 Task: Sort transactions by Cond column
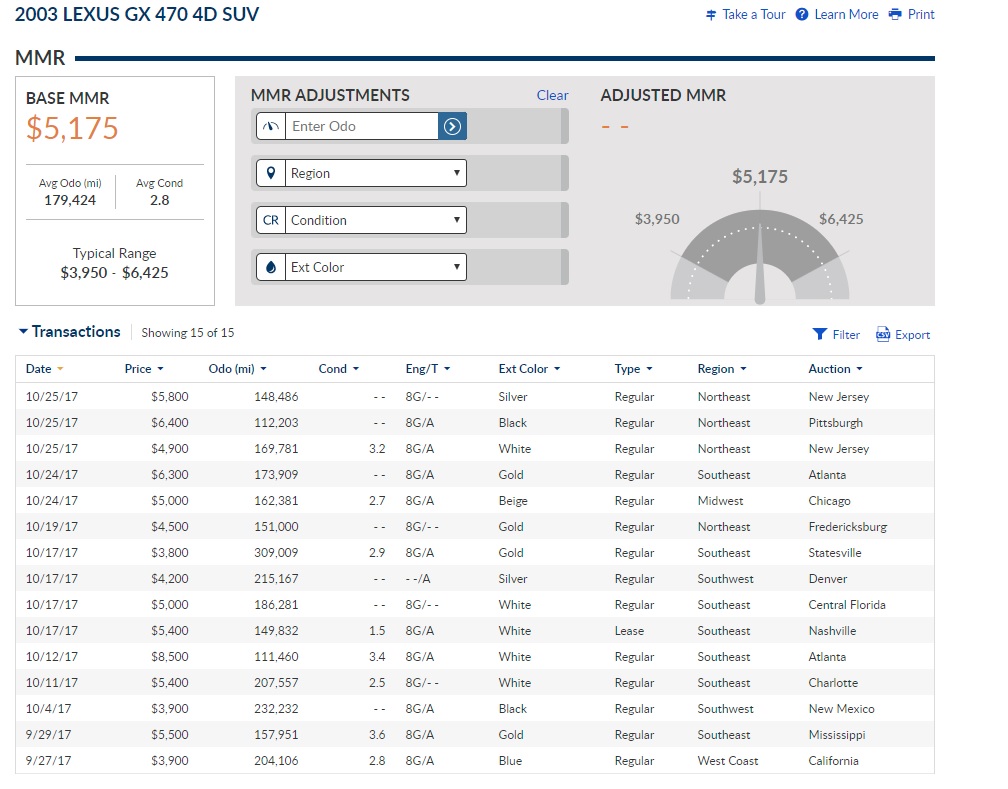[338, 368]
